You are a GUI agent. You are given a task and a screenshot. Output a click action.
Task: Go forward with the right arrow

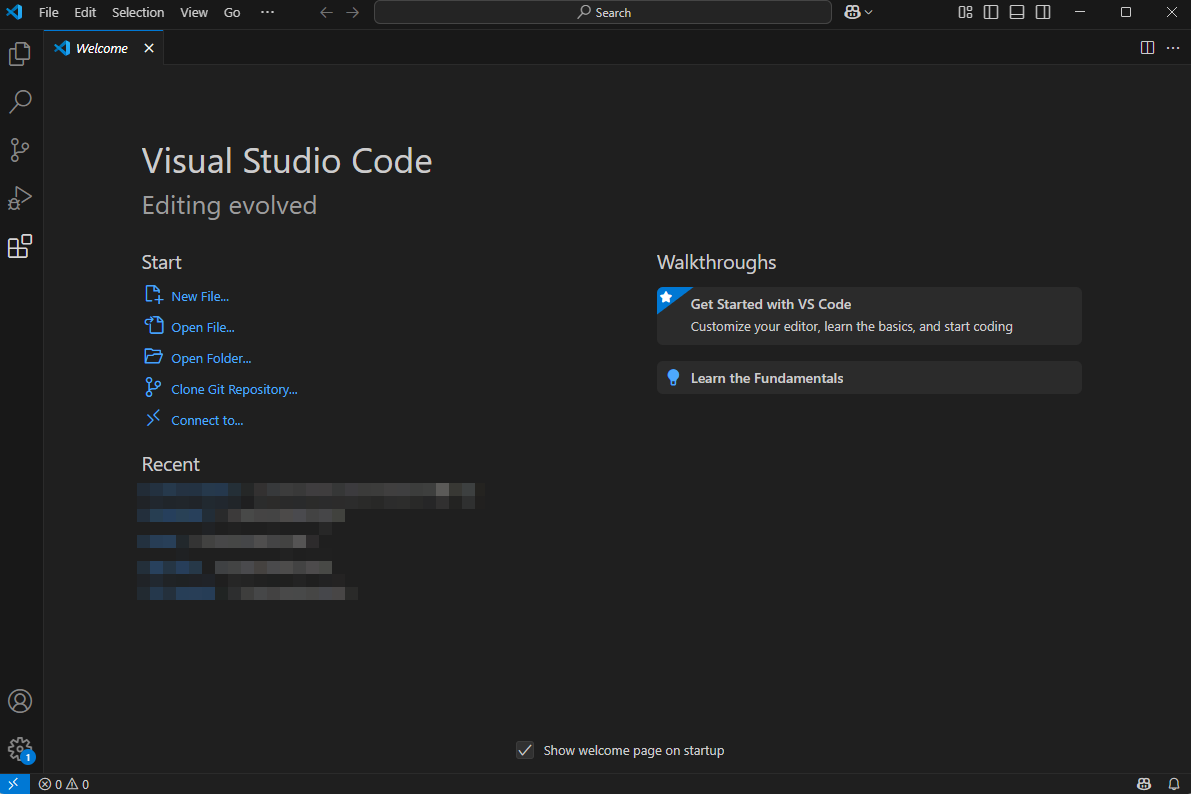point(352,12)
